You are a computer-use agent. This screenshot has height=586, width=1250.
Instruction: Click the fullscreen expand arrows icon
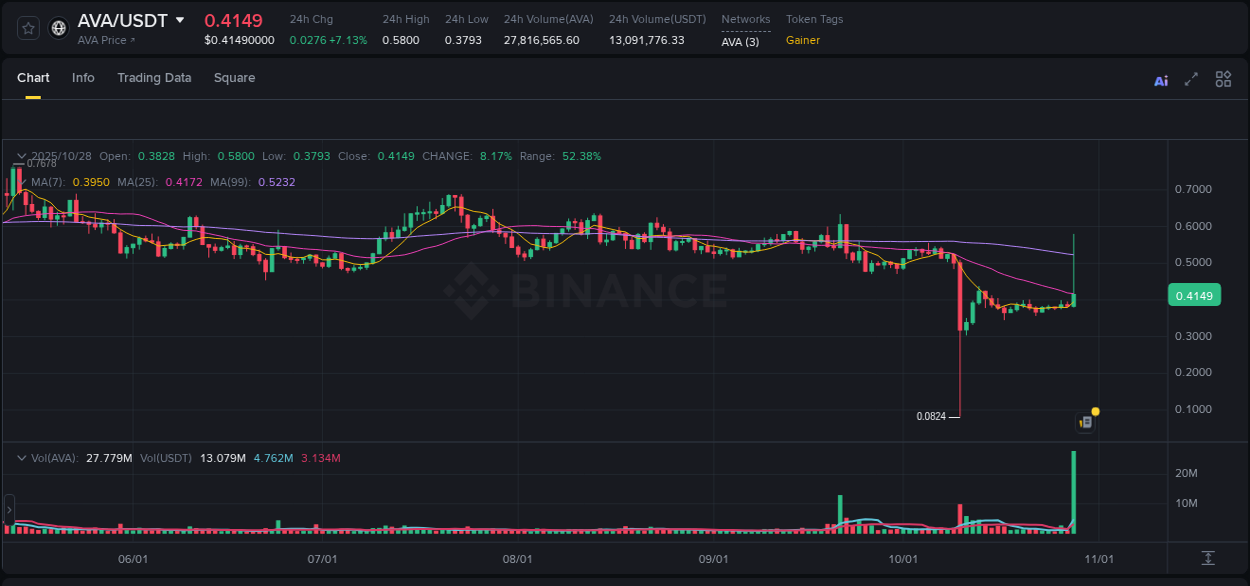click(1191, 80)
